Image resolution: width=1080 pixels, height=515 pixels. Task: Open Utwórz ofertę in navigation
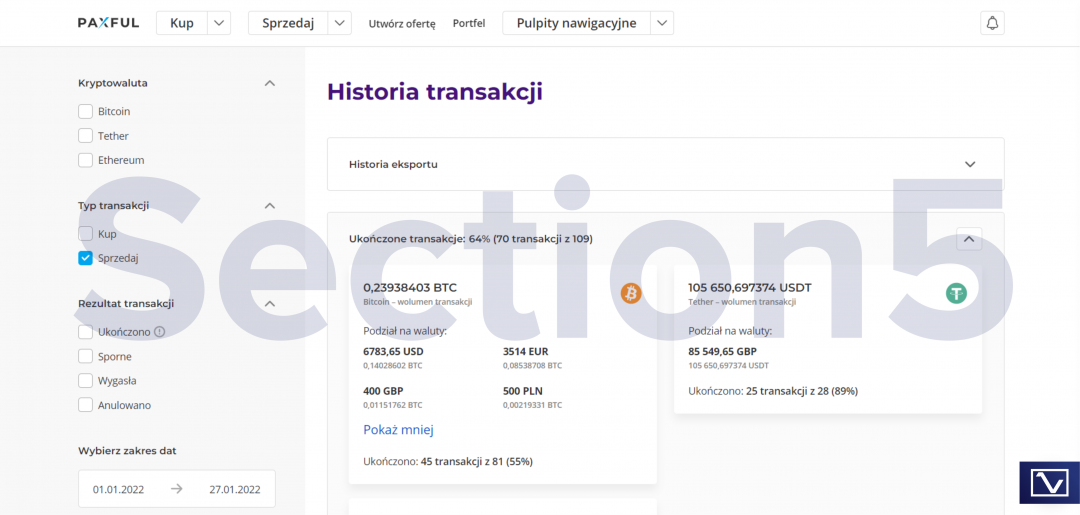(x=402, y=23)
